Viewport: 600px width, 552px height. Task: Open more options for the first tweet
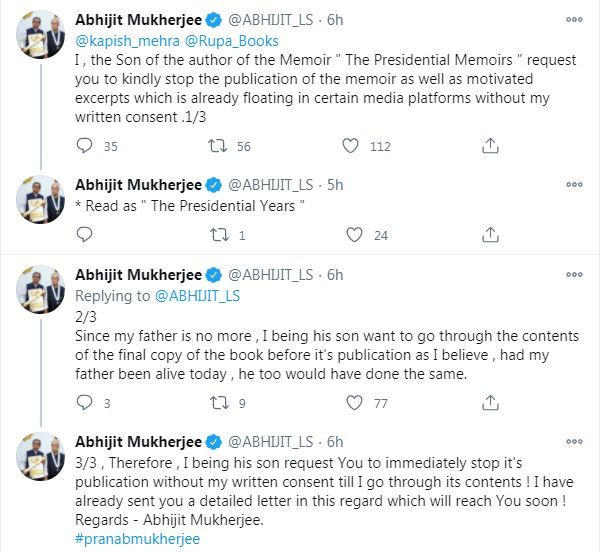[573, 20]
